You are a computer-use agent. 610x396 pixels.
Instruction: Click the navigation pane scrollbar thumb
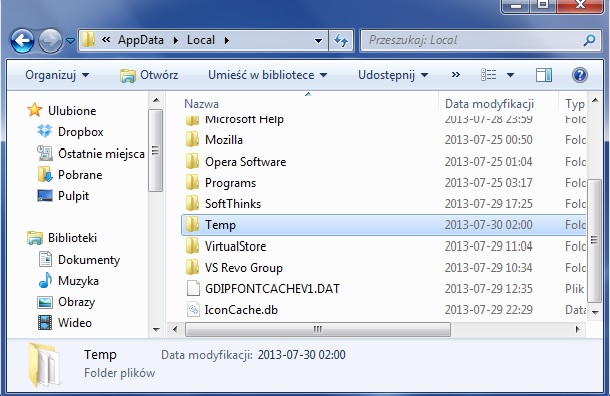[156, 150]
